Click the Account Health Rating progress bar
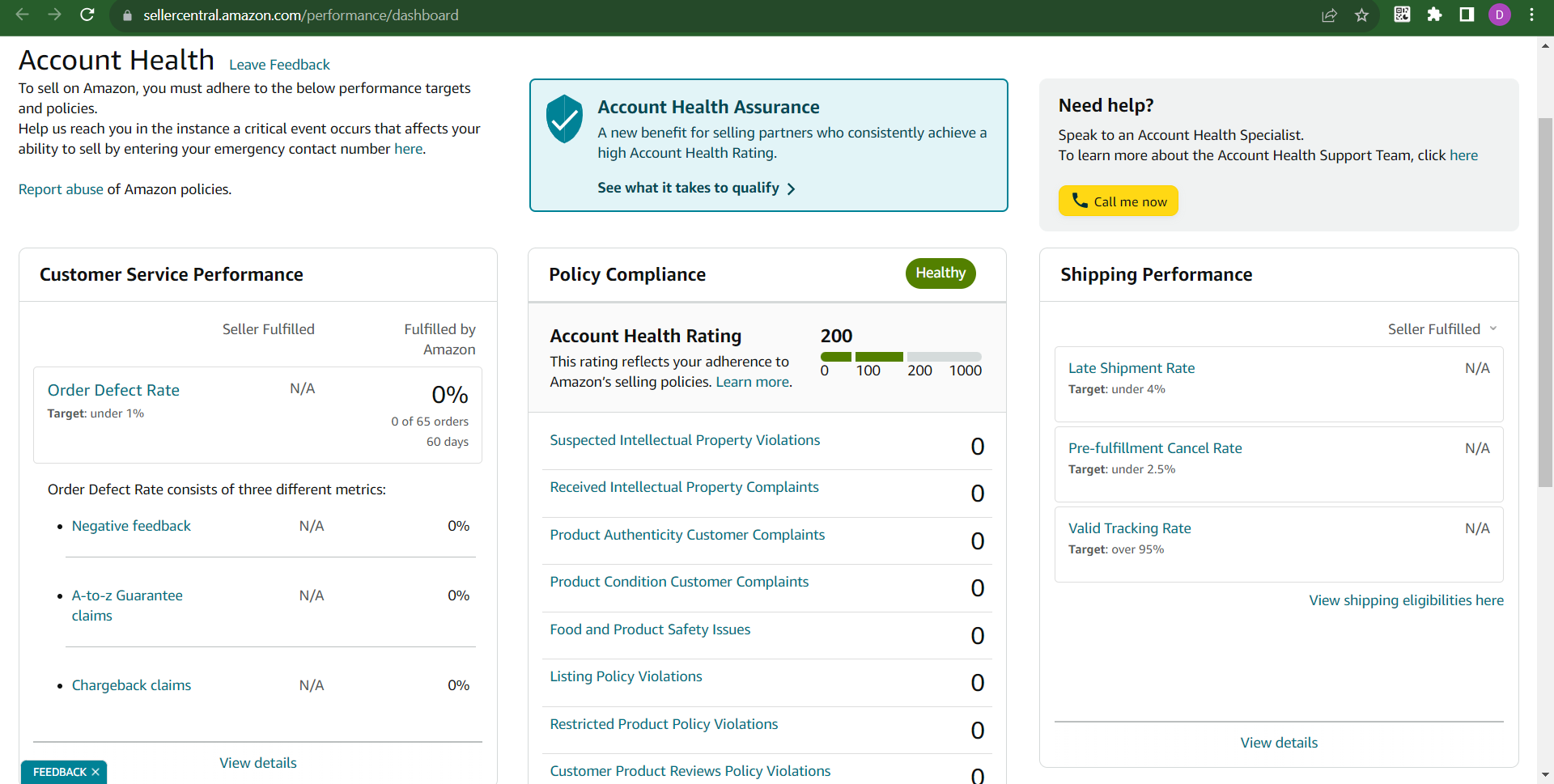 (x=901, y=357)
